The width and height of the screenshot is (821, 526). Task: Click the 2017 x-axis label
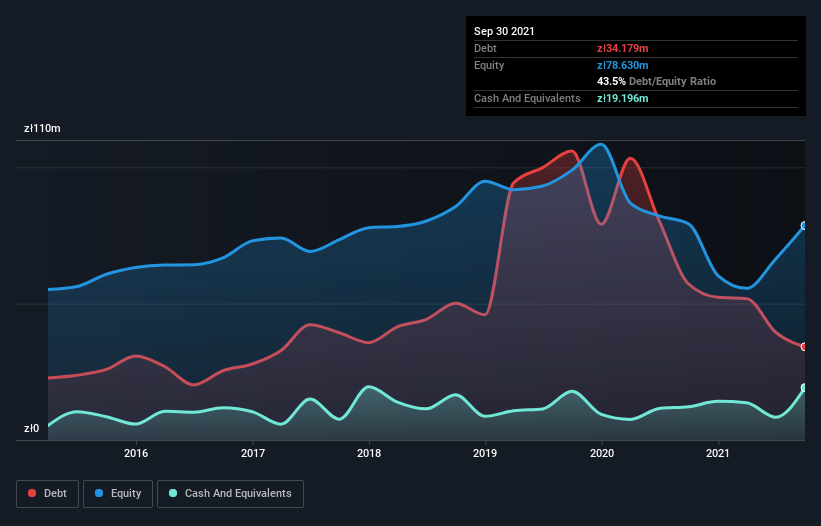[x=253, y=453]
